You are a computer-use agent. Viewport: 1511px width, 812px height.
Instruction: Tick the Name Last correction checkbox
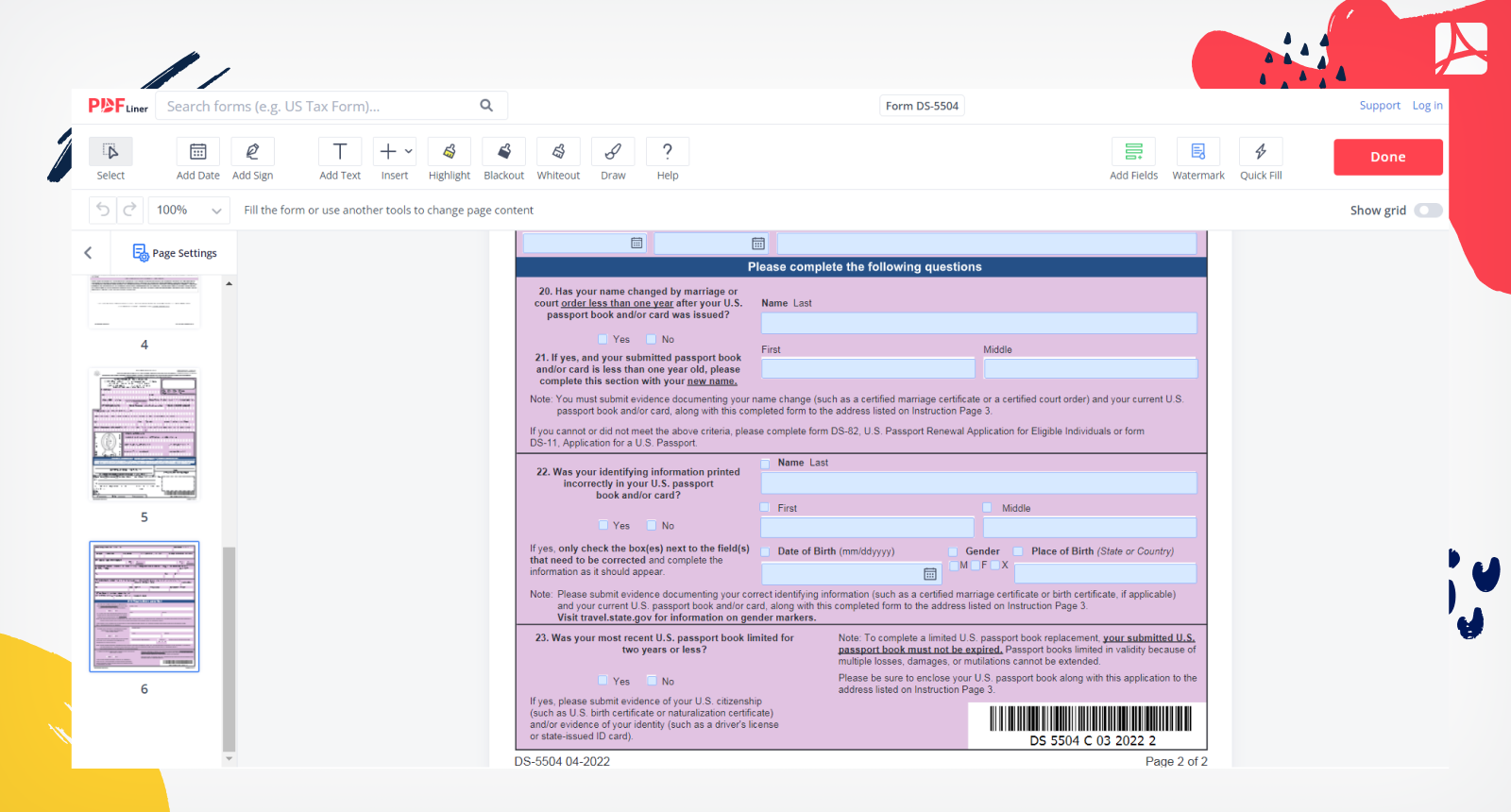766,463
